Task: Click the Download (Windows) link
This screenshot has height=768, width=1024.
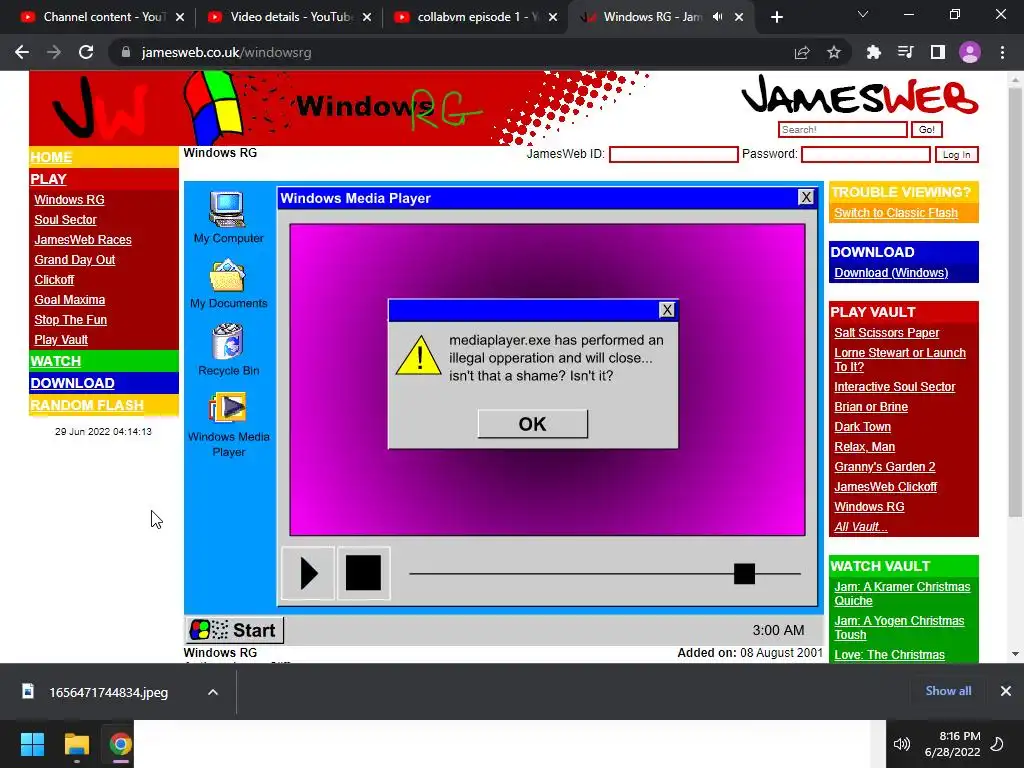Action: [x=891, y=273]
